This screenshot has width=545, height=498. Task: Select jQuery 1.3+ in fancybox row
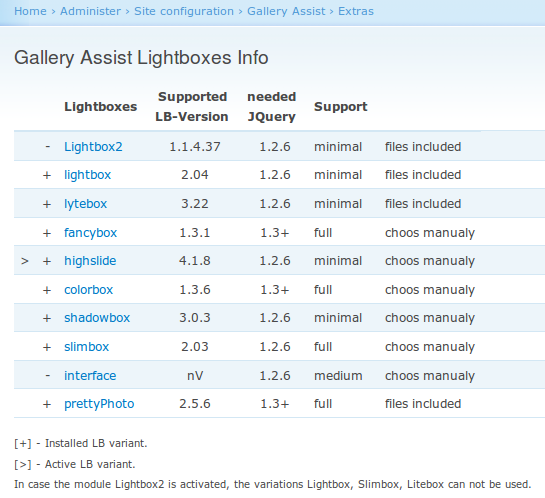tap(275, 233)
